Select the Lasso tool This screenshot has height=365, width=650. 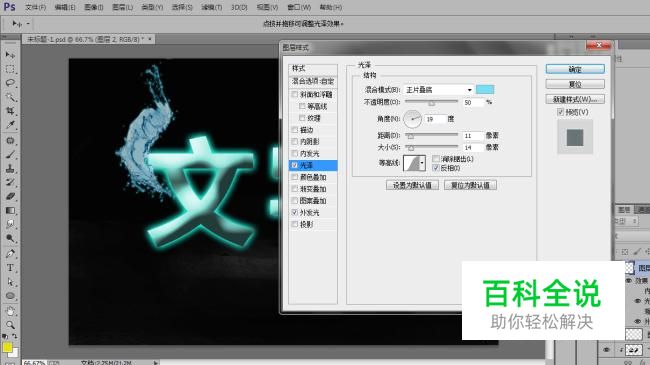tap(10, 83)
